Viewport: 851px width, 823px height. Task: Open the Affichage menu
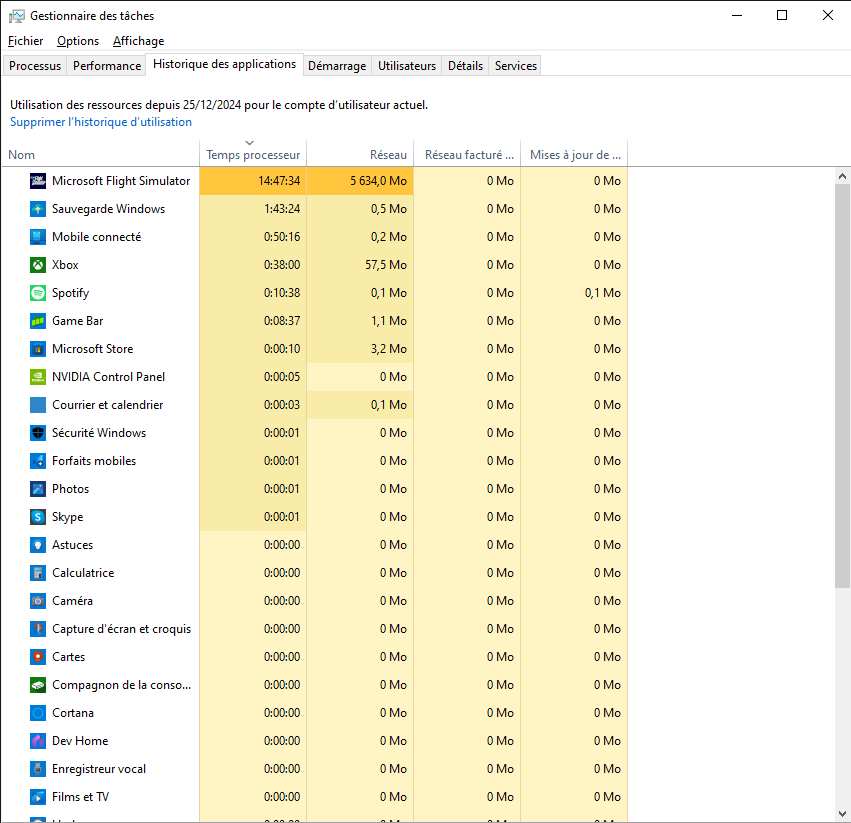138,41
